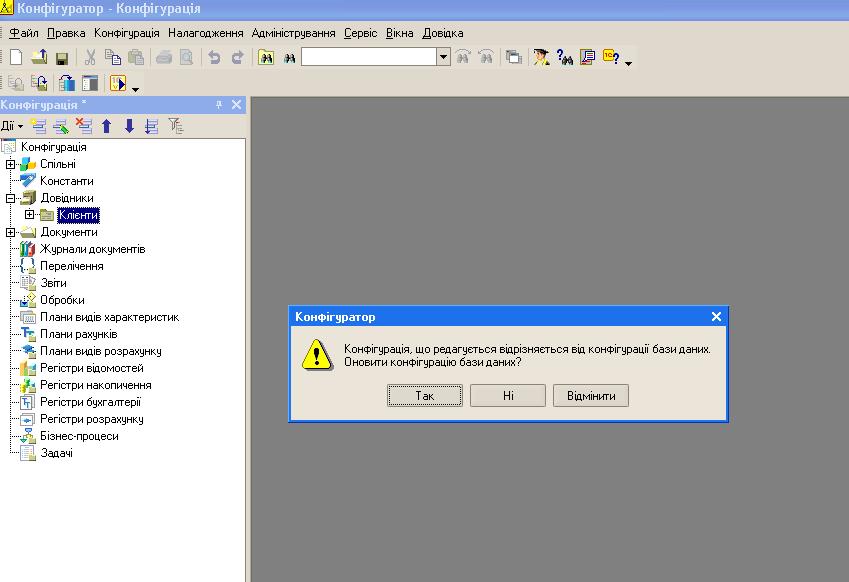Viewport: 849px width, 582px height.
Task: Select the Регістри накопичення tree item
Action: click(x=95, y=385)
